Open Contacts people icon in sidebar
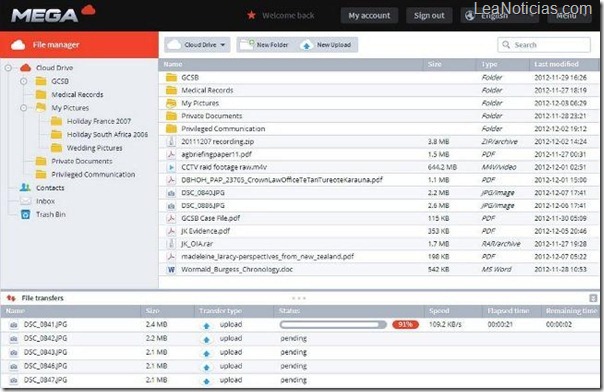The image size is (604, 392). (x=25, y=188)
